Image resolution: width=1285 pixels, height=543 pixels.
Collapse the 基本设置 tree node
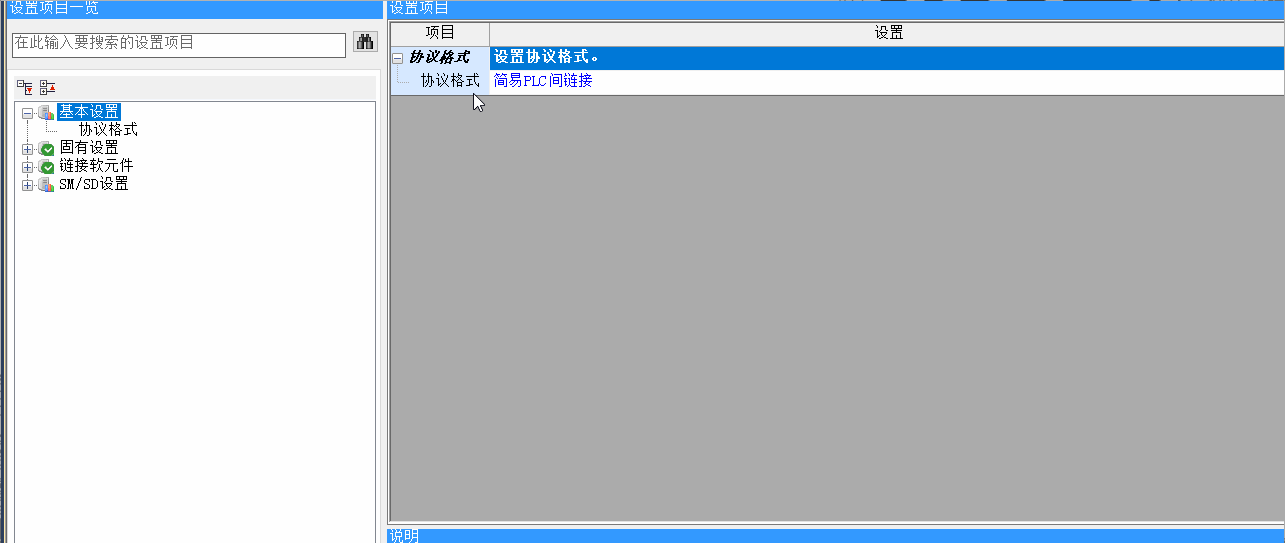coord(27,112)
